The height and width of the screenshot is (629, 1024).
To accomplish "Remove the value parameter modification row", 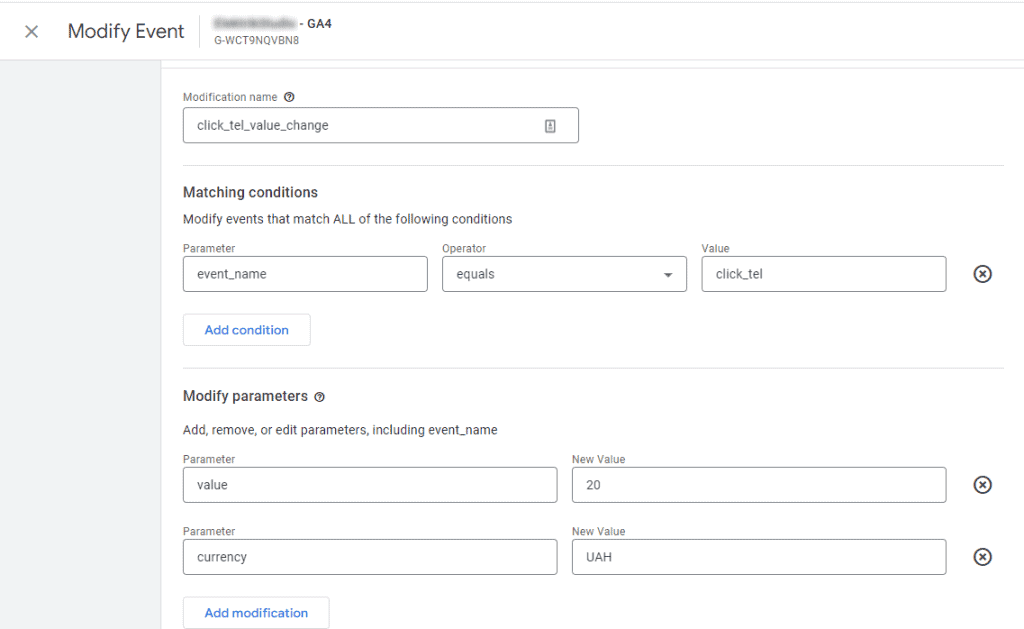I will pos(981,484).
